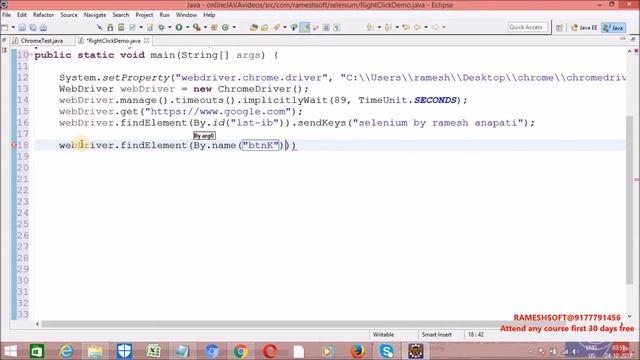Open the Refactor menu

click(43, 15)
